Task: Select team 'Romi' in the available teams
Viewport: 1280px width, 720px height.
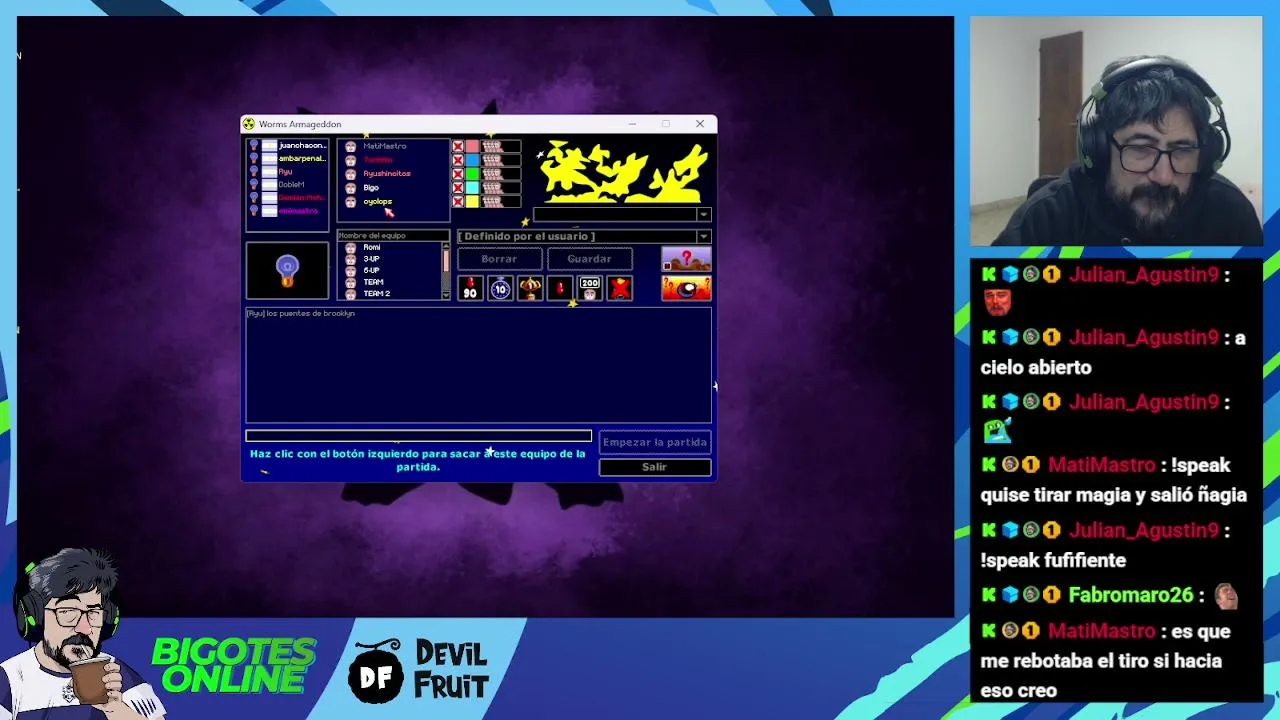Action: click(372, 248)
